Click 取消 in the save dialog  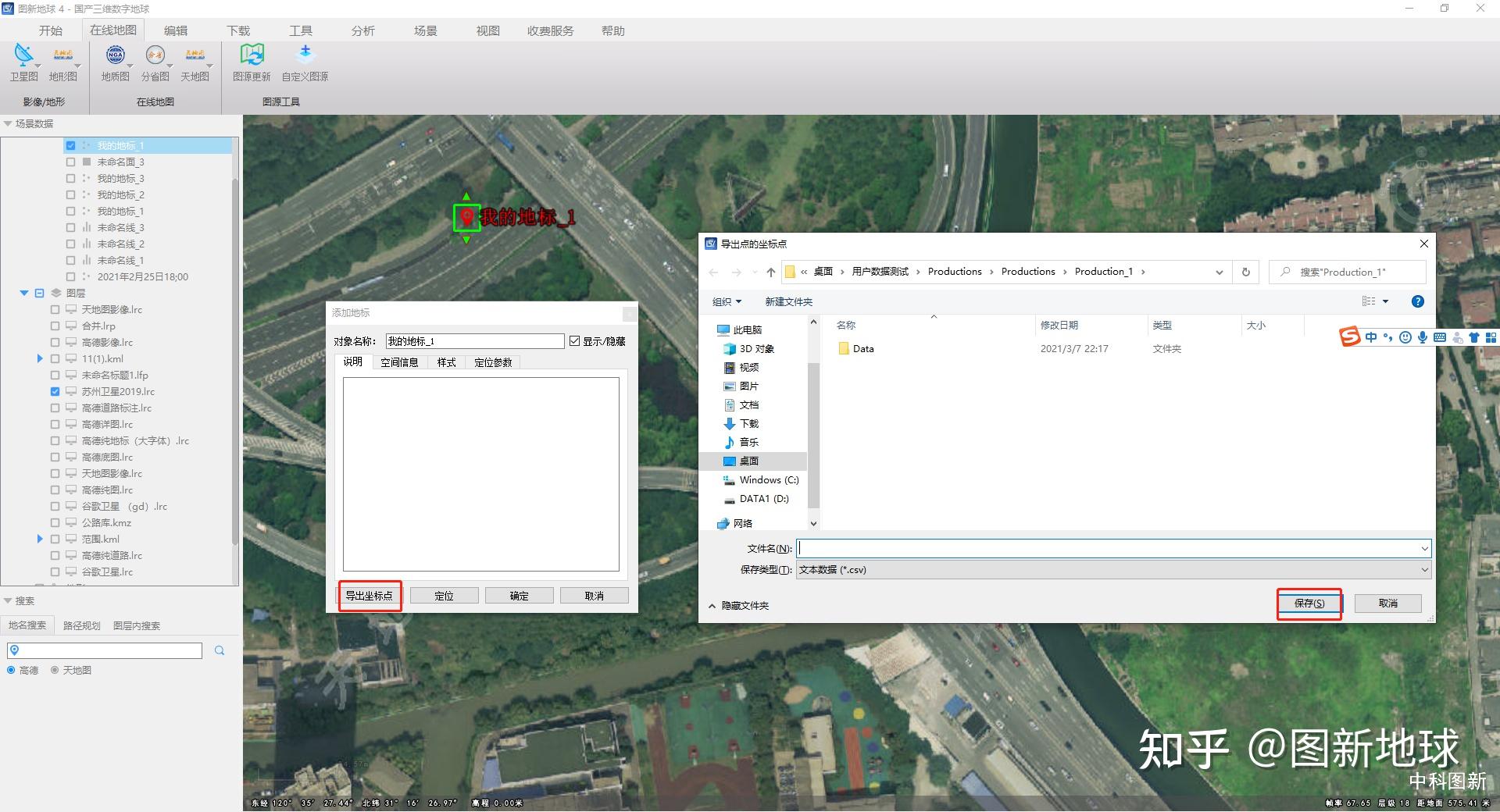[1388, 604]
